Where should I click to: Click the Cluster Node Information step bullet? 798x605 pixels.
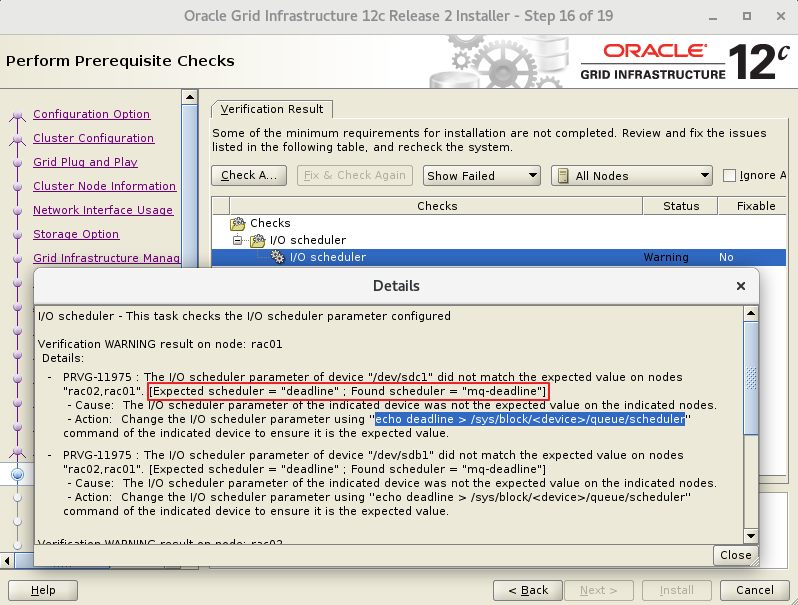(17, 187)
